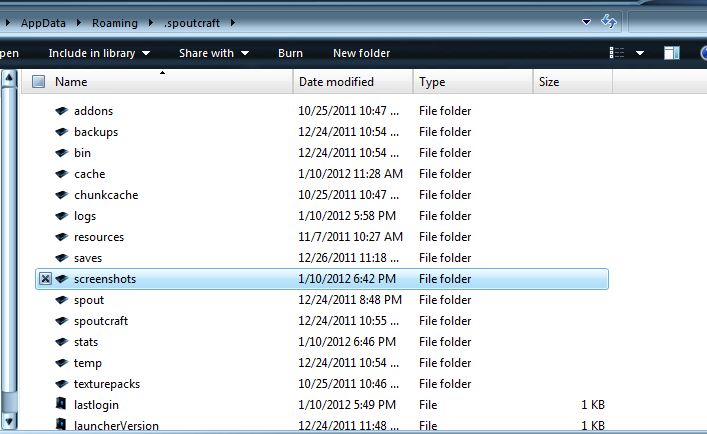Click the vertical scrollbar thumb
Screen dimensions: 707x434
click(x=9, y=239)
